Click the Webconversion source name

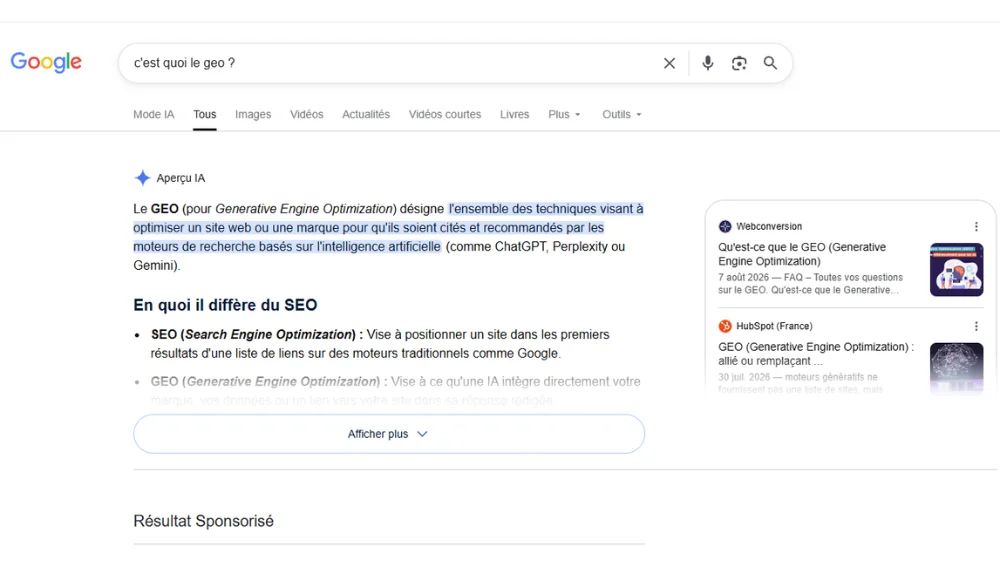[x=768, y=226]
